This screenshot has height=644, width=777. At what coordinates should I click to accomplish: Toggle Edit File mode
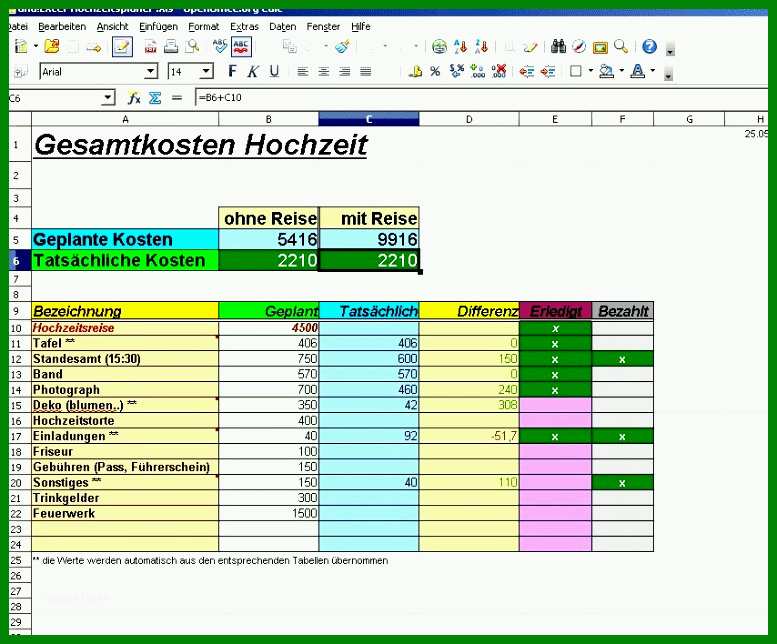[122, 47]
